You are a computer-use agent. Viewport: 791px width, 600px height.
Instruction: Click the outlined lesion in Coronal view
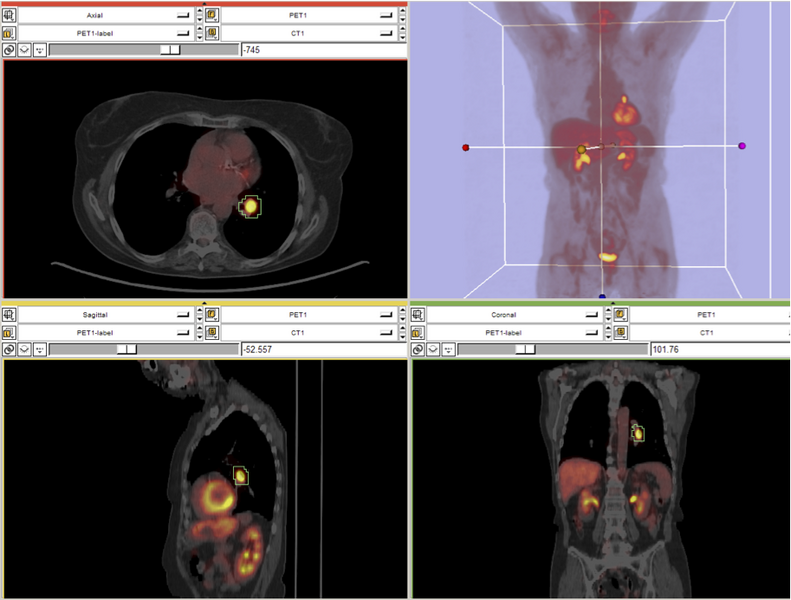click(x=638, y=433)
